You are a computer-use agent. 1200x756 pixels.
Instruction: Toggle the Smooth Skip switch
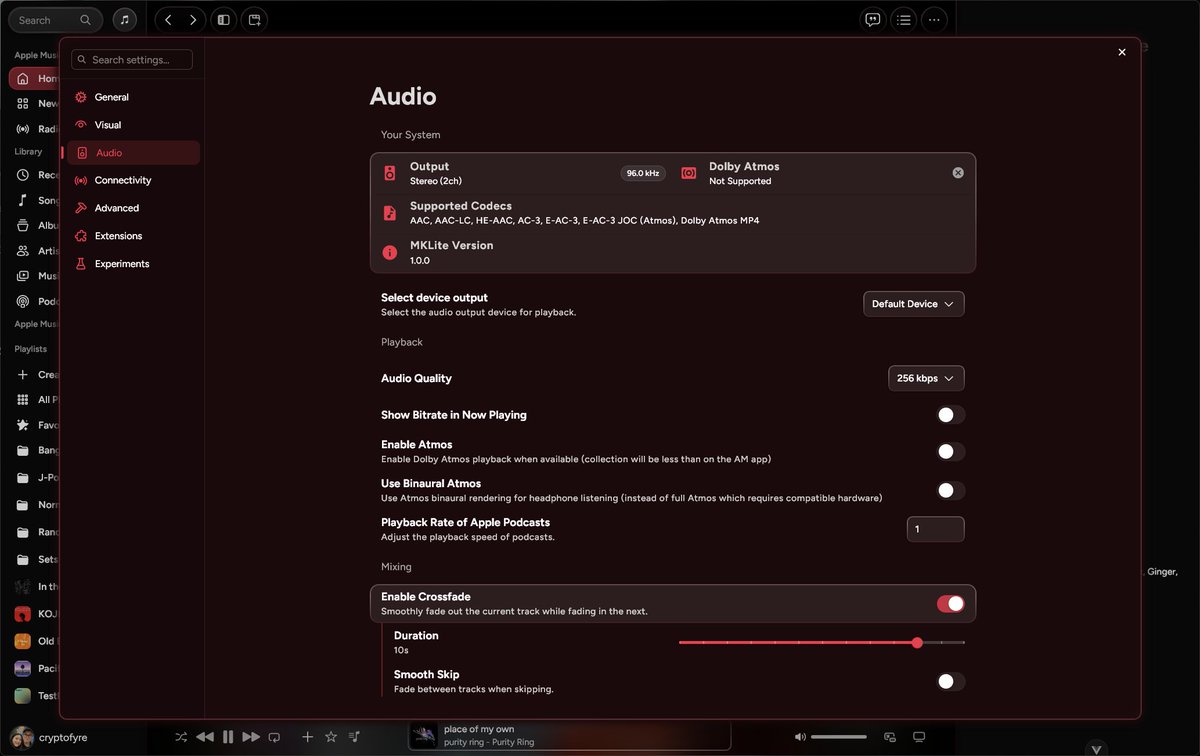950,682
